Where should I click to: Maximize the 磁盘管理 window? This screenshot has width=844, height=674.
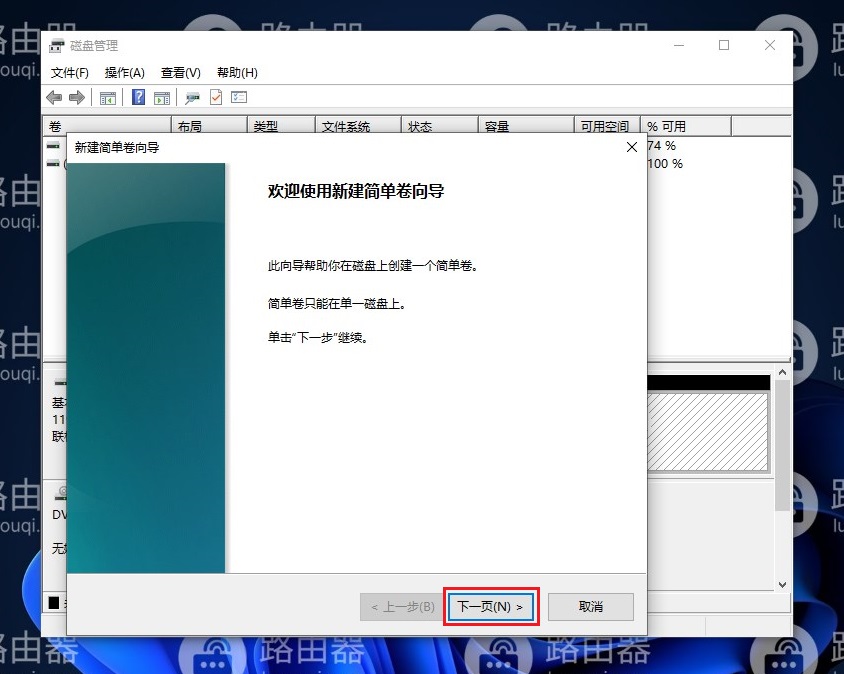(x=724, y=45)
